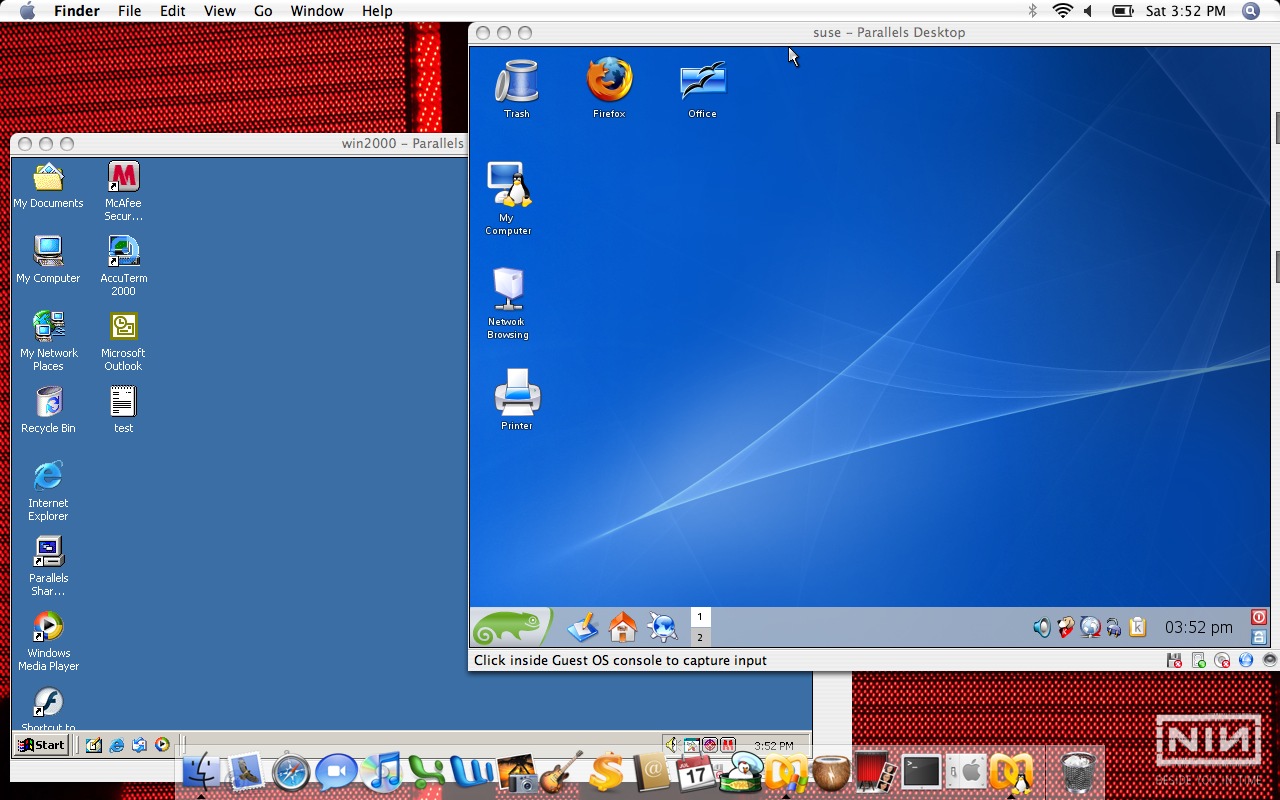Click Internet Explorer in win2000 quick launch
This screenshot has width=1280, height=800.
[117, 745]
